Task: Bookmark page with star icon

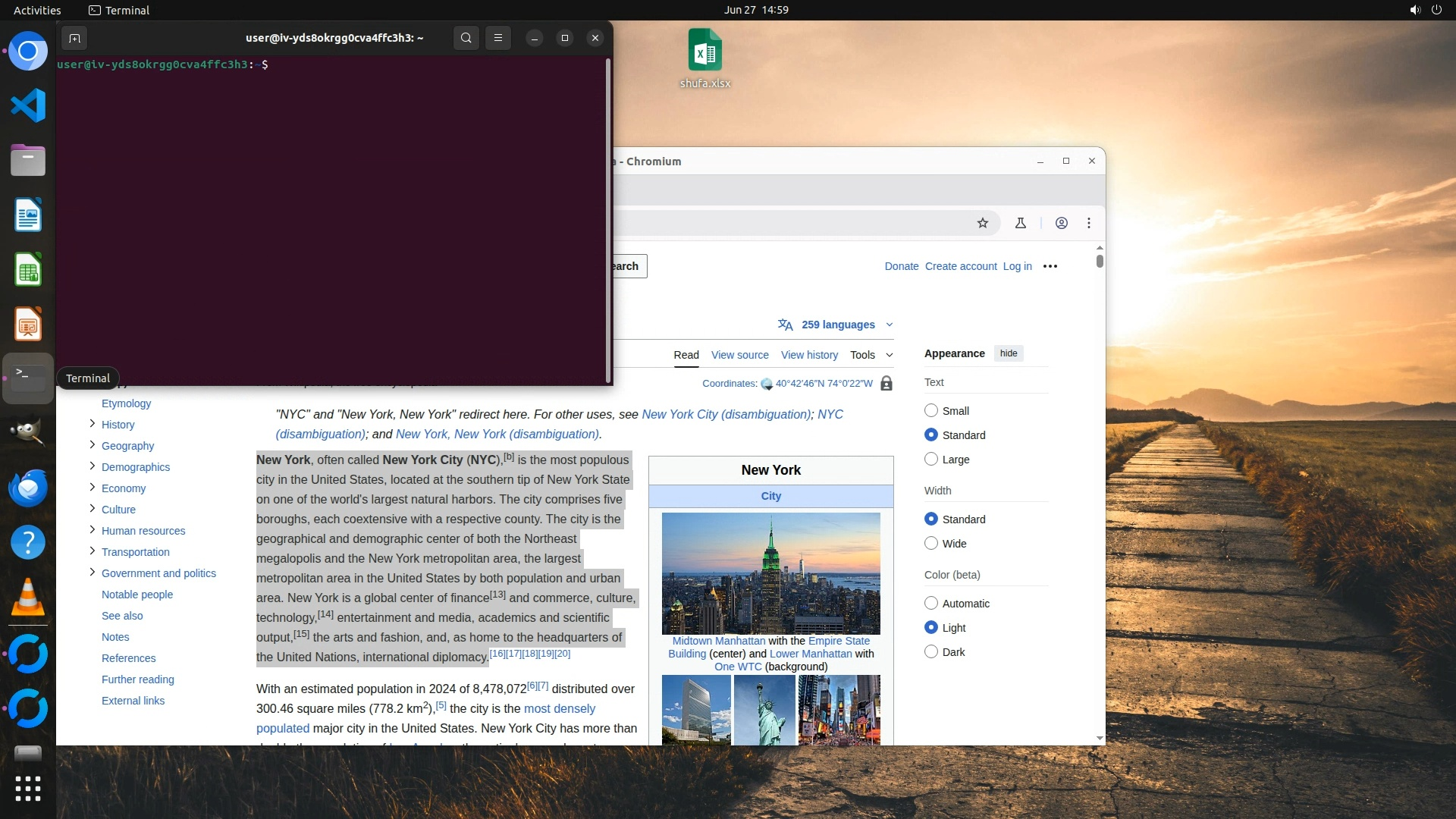Action: [x=983, y=223]
